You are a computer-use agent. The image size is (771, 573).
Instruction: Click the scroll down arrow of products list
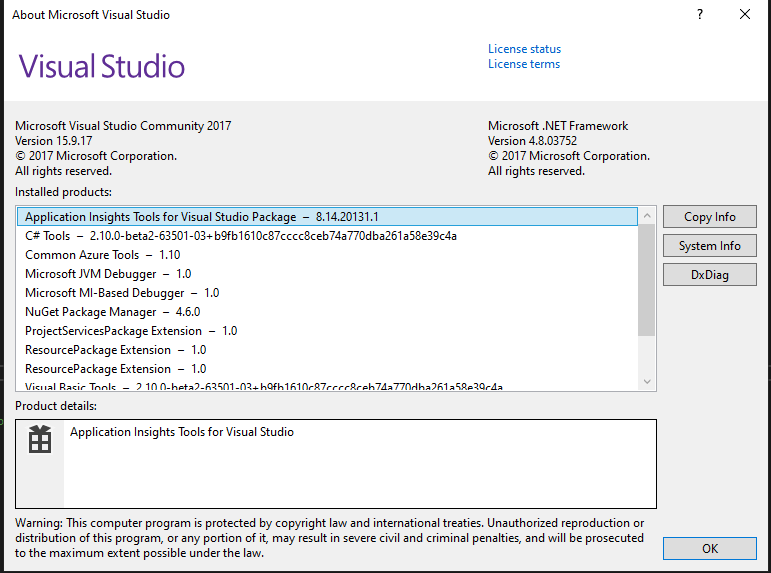647,381
